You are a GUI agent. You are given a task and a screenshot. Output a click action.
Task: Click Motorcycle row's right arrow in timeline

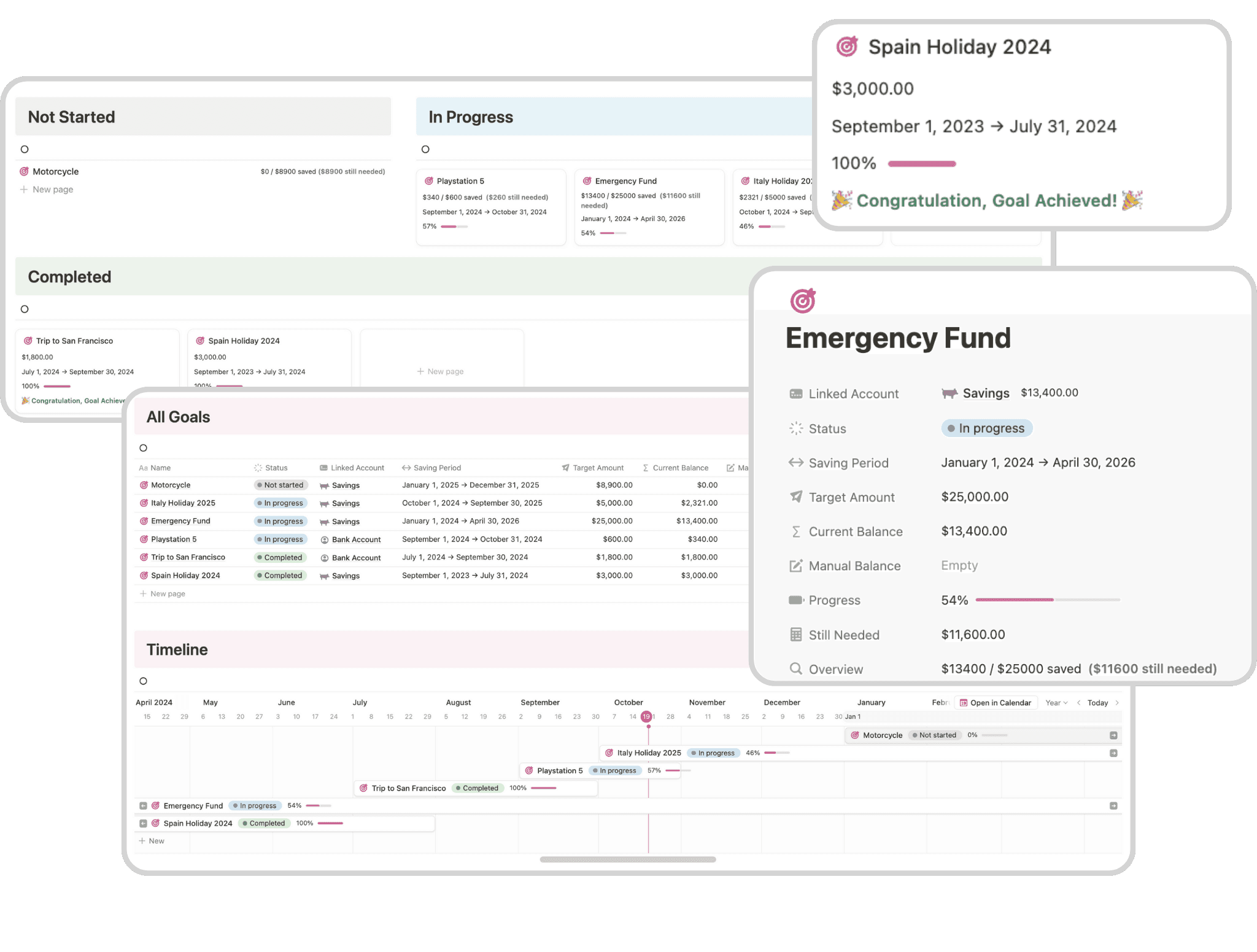1113,735
